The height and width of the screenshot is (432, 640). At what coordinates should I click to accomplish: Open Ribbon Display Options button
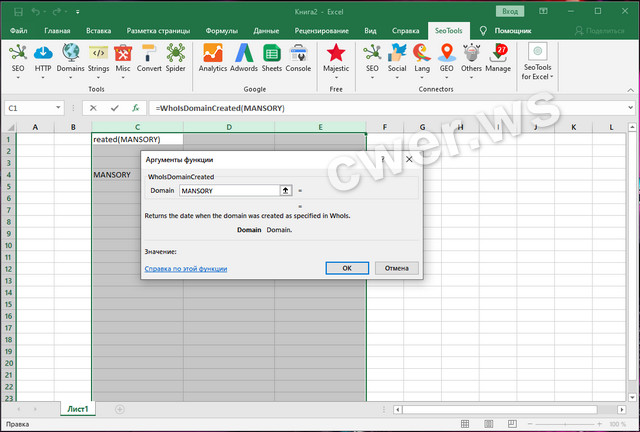tap(543, 11)
